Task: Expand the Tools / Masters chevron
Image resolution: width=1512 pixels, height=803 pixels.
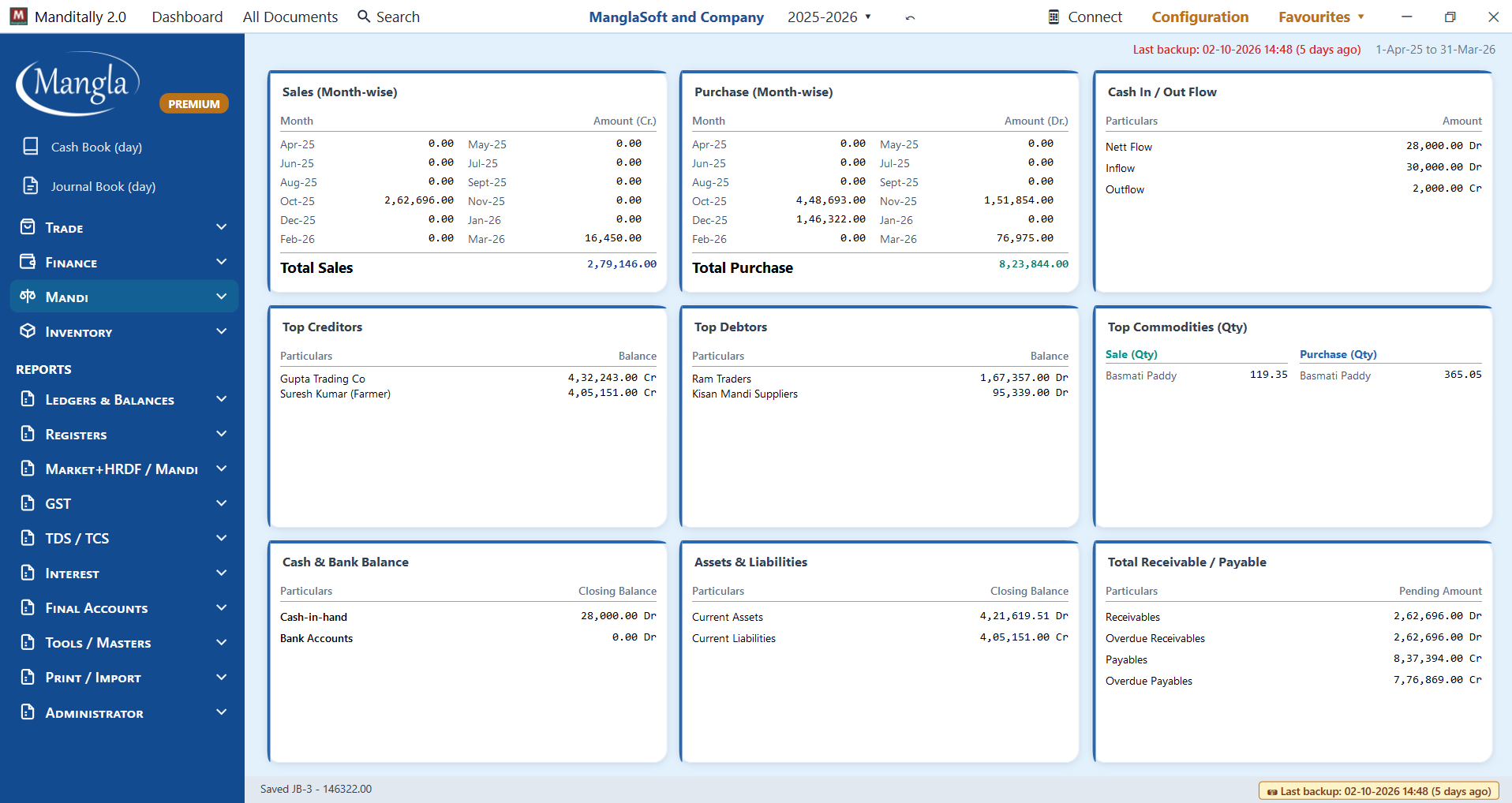Action: [x=222, y=642]
